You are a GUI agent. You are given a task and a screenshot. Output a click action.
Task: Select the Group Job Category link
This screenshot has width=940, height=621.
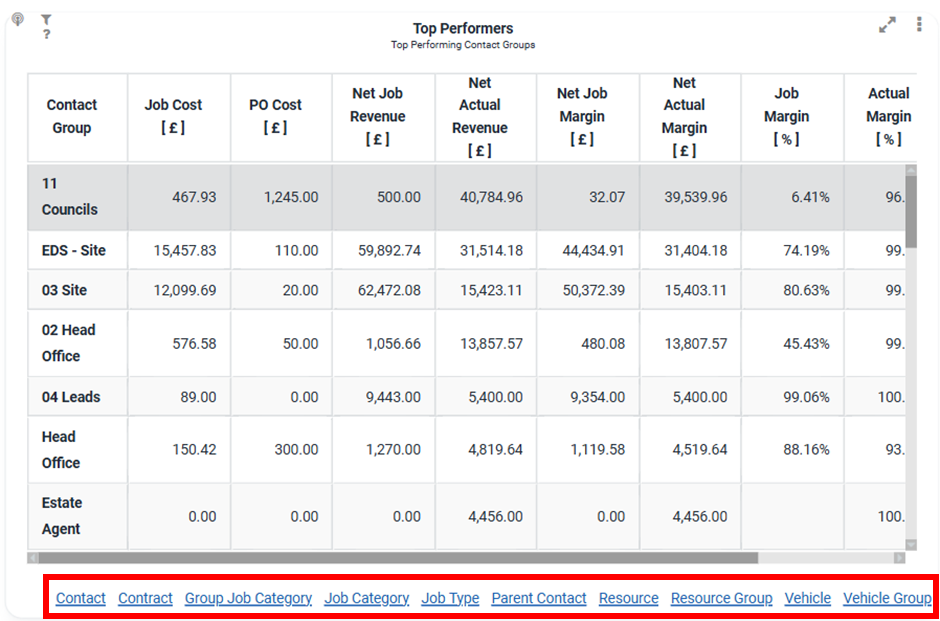tap(248, 598)
